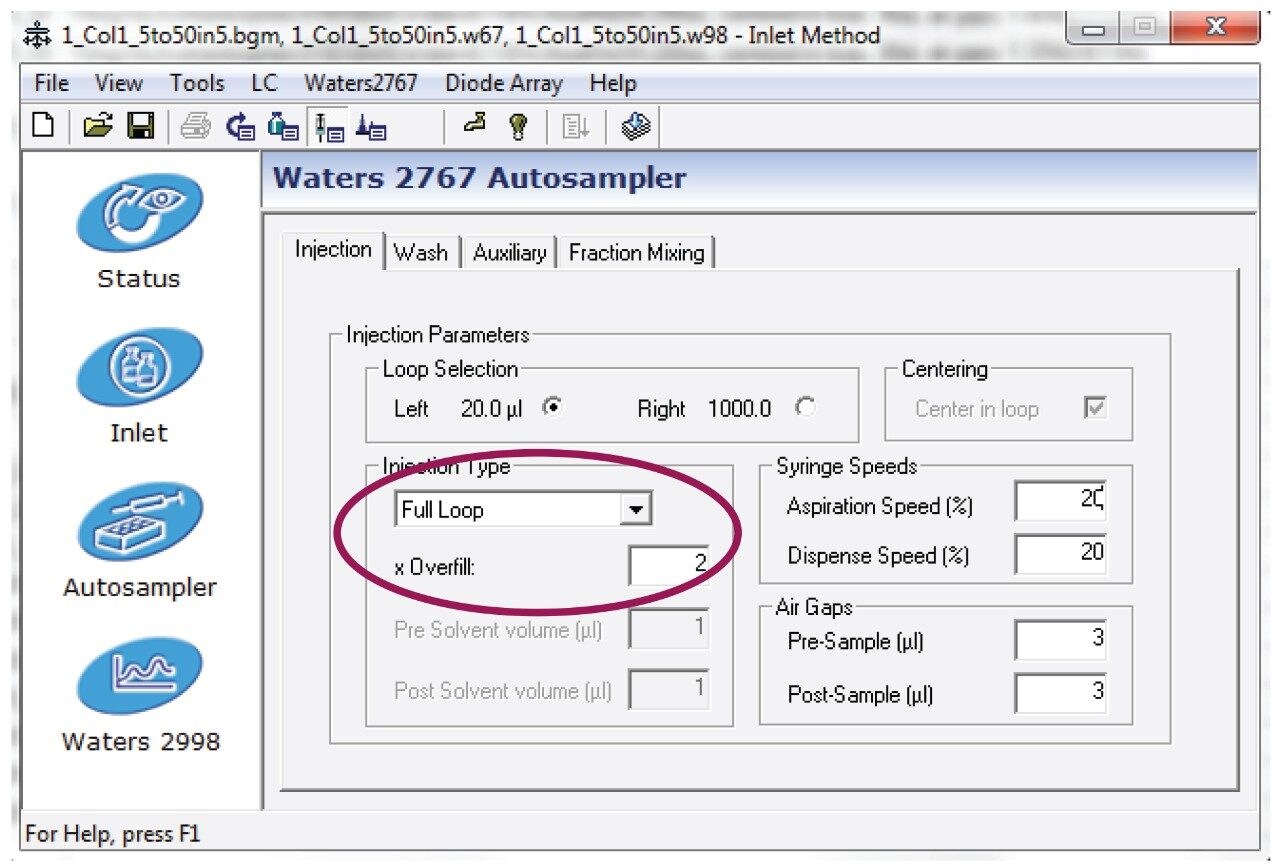Save the method with floppy icon
Image resolution: width=1280 pixels, height=867 pixels.
click(x=140, y=126)
